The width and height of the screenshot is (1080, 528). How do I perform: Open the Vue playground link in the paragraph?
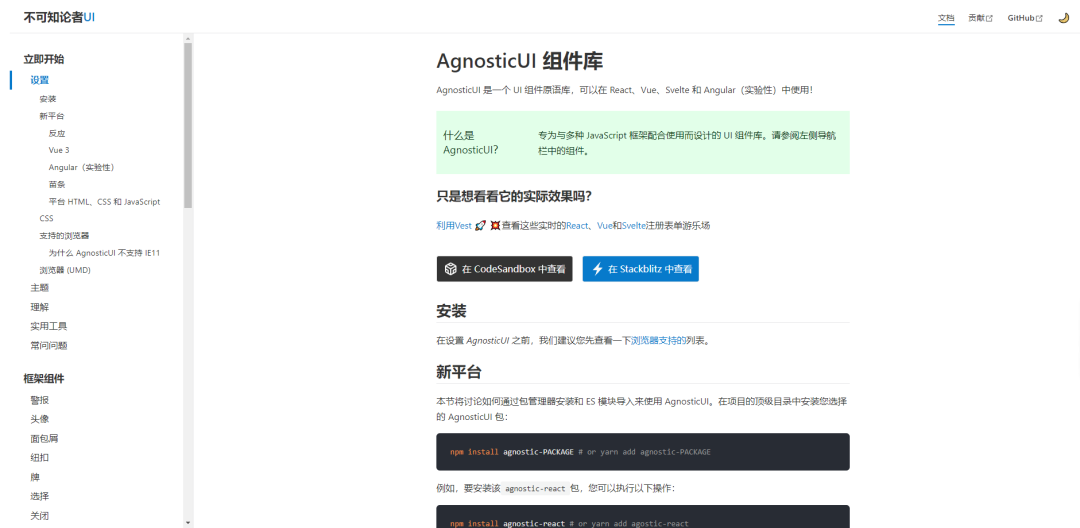pos(605,225)
